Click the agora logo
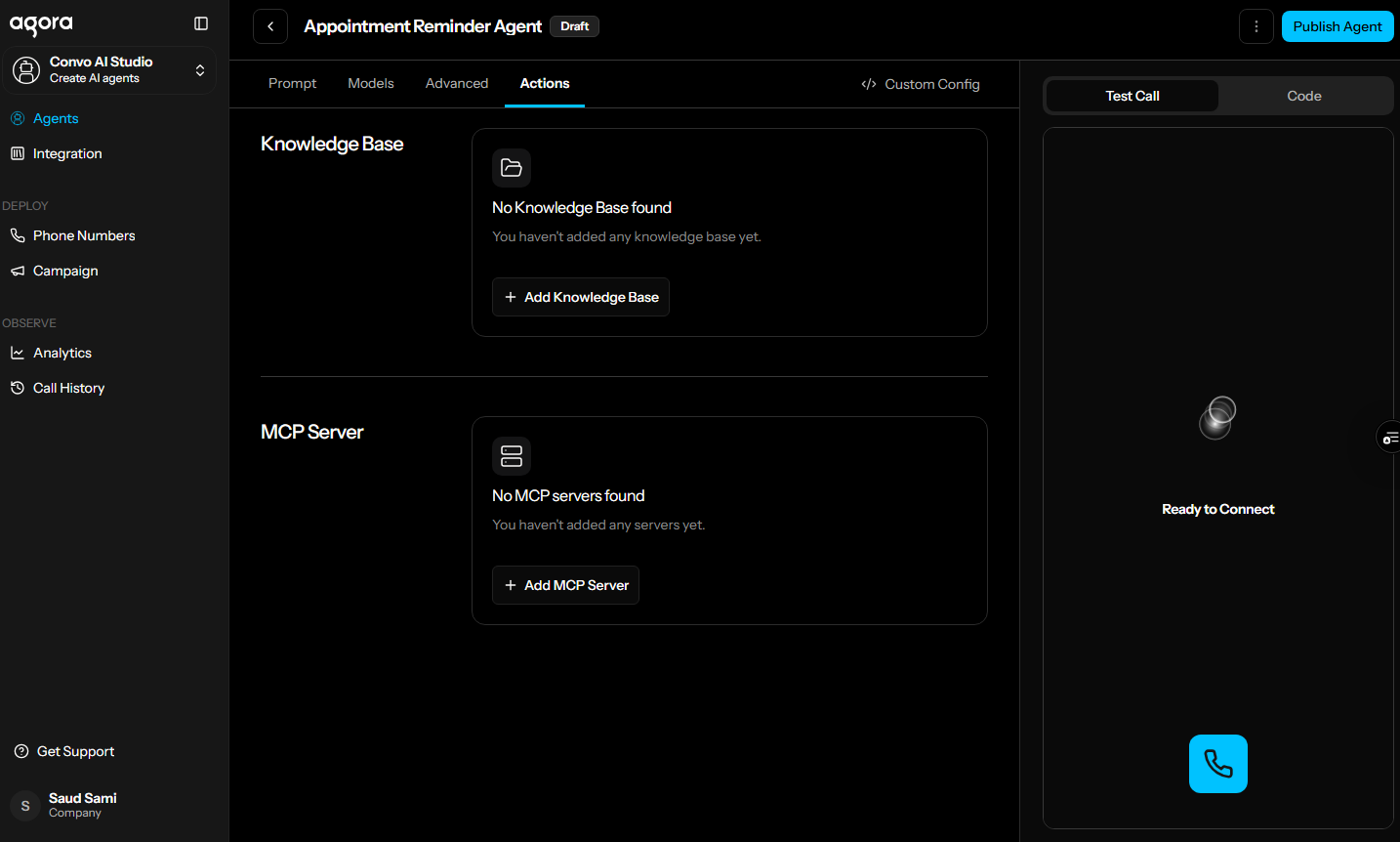1400x842 pixels. coord(41,24)
